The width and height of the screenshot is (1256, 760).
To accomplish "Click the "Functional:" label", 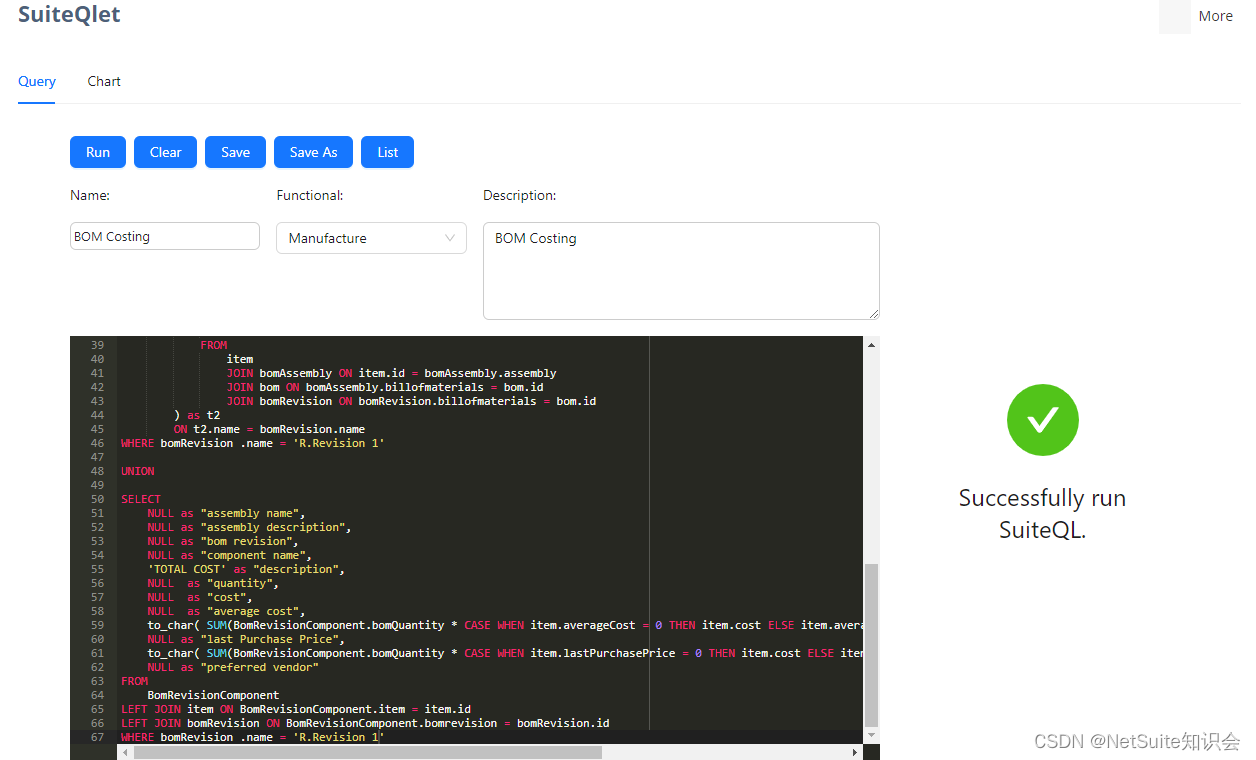I will [x=310, y=195].
